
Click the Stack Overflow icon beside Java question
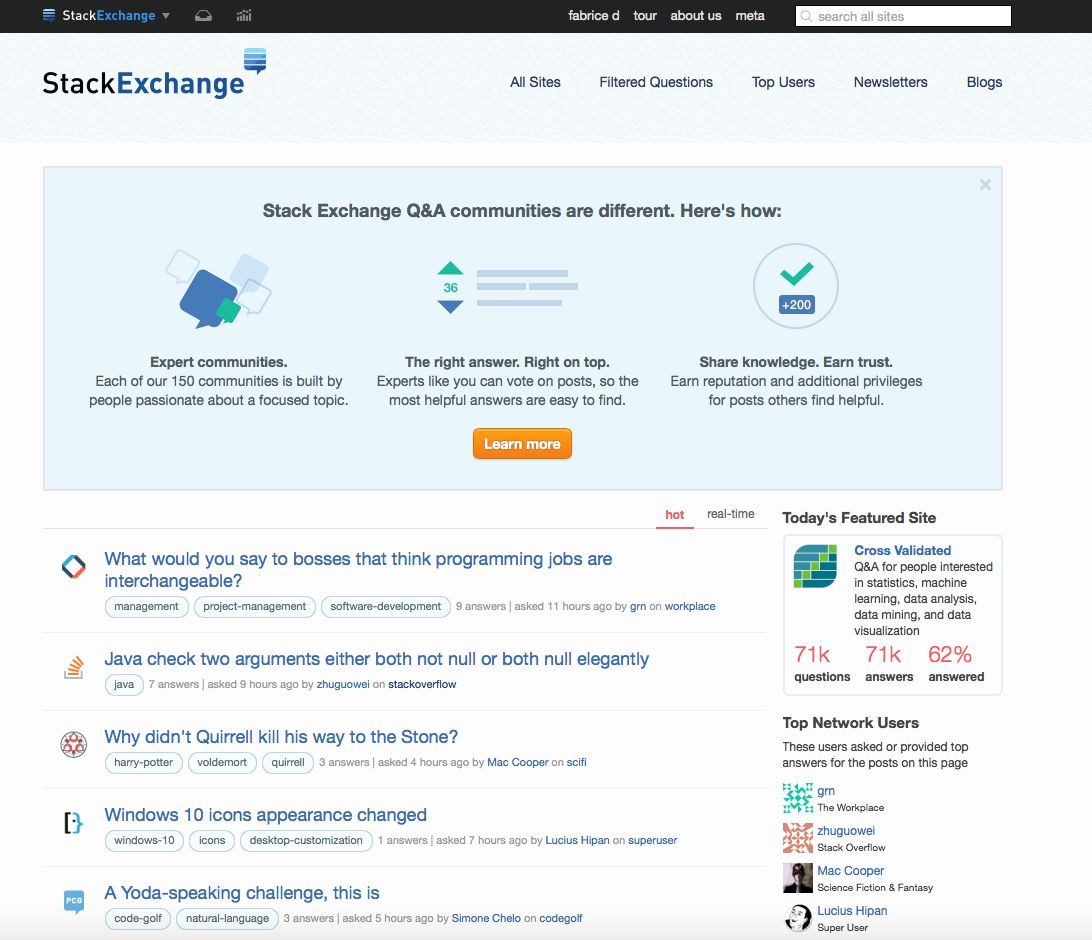73,667
